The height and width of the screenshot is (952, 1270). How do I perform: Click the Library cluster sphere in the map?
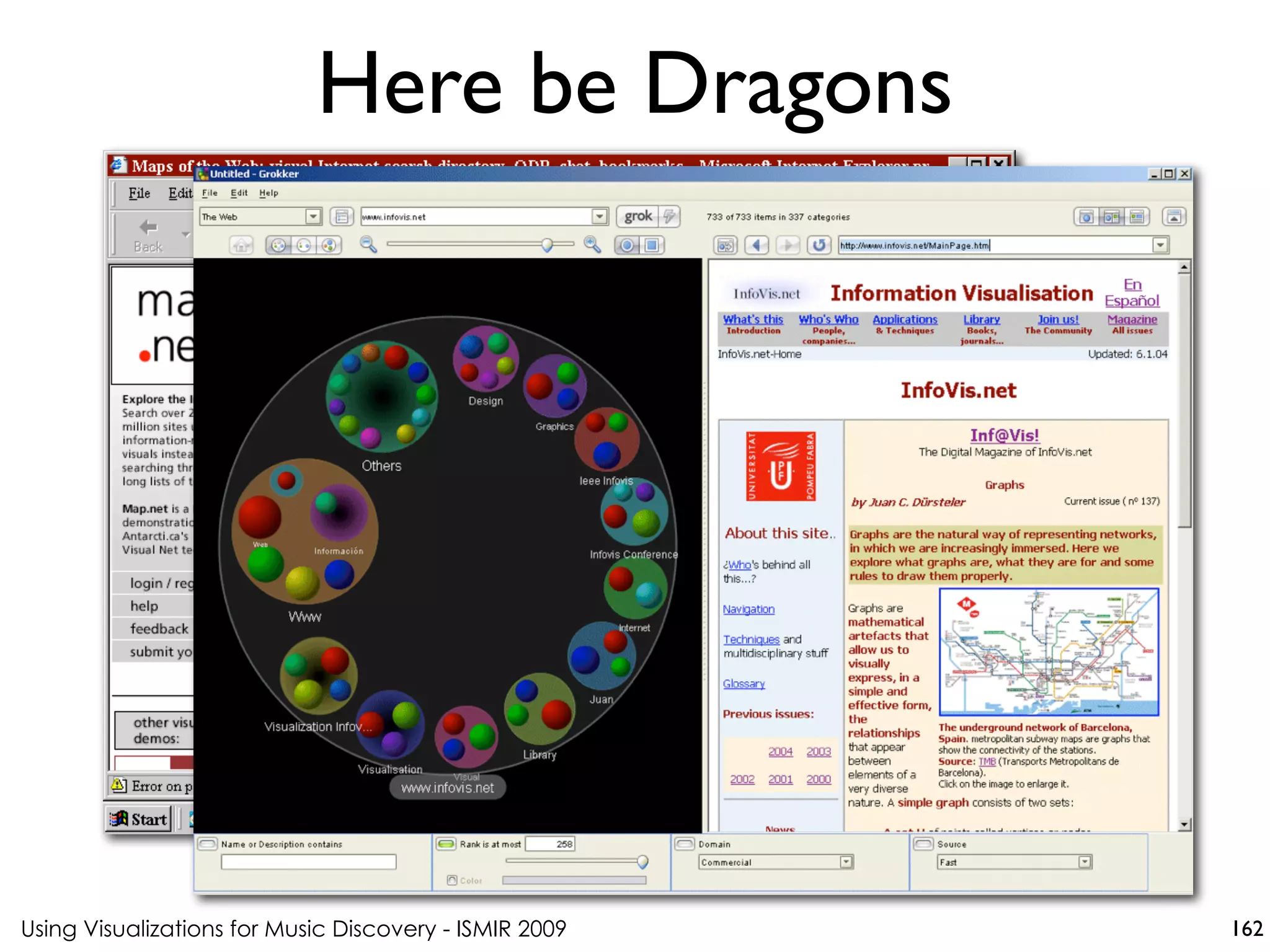pos(540,708)
